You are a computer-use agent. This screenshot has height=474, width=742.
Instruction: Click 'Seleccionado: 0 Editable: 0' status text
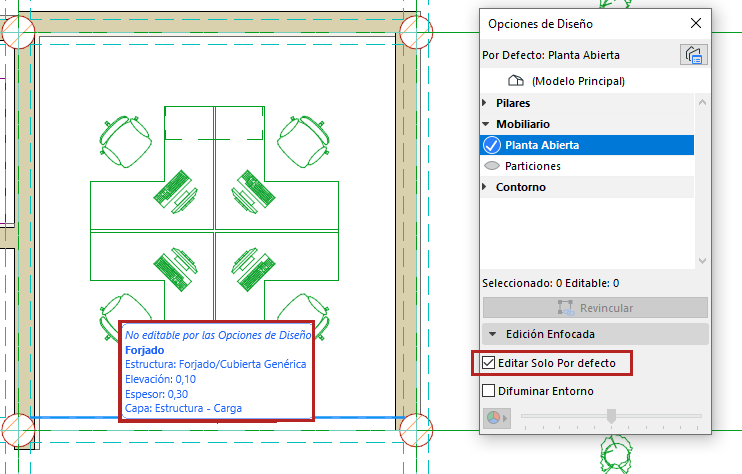tap(550, 283)
